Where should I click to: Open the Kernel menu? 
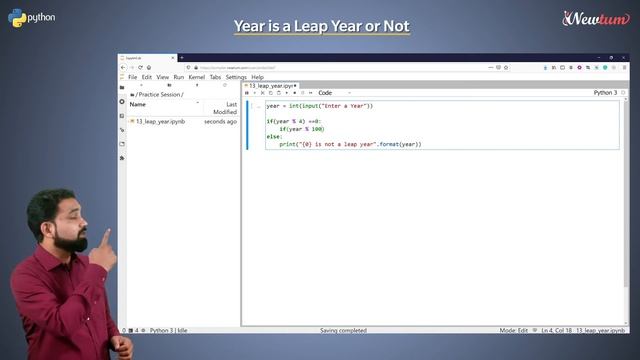tap(197, 77)
